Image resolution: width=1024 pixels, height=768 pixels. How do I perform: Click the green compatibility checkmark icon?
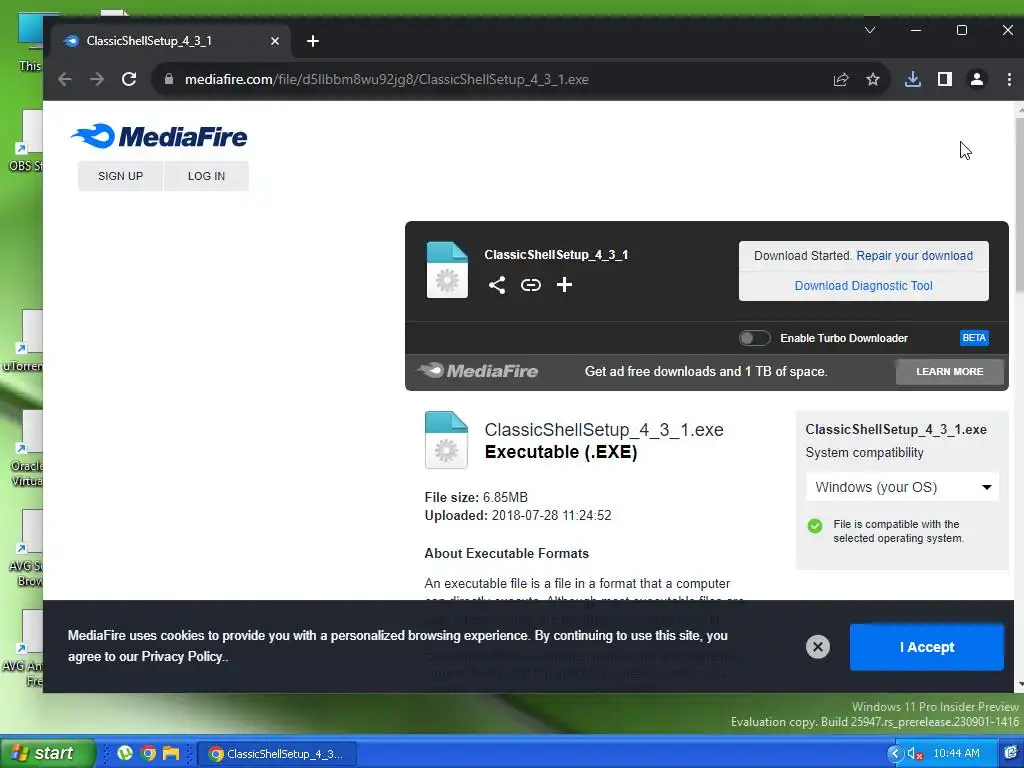click(x=815, y=526)
